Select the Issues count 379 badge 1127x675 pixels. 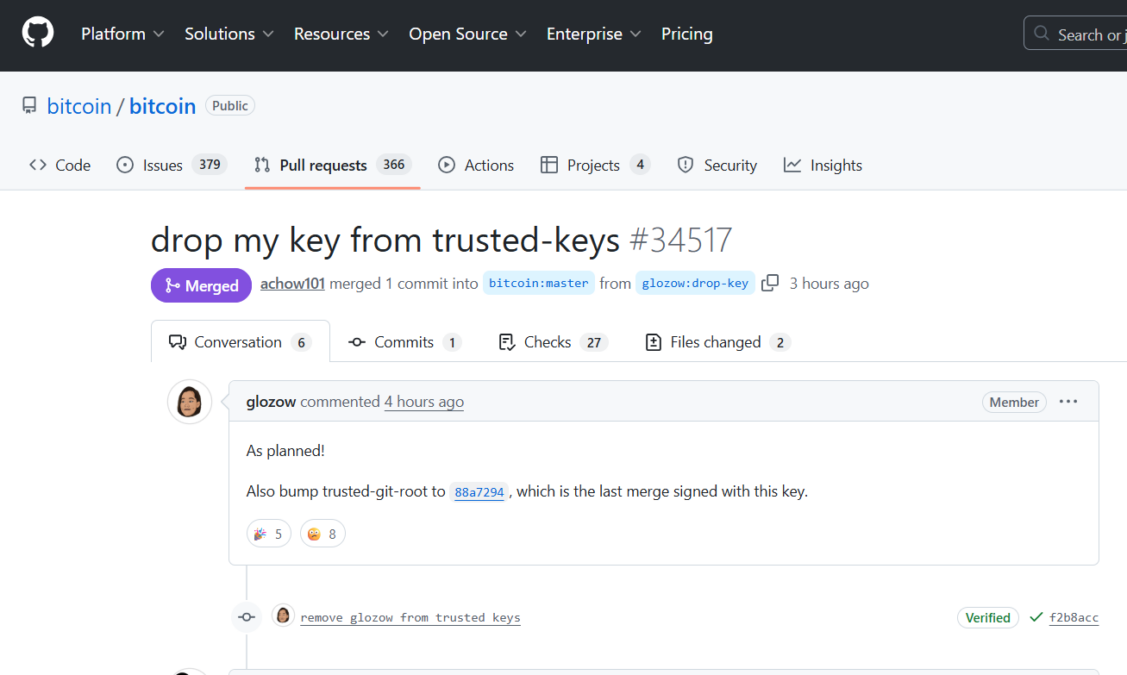(210, 165)
